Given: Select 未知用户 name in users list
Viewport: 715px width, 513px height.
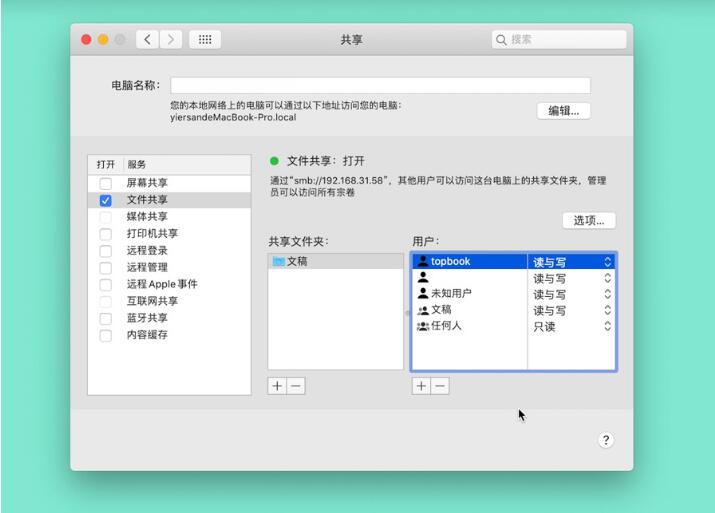Looking at the screenshot, I should pos(451,293).
